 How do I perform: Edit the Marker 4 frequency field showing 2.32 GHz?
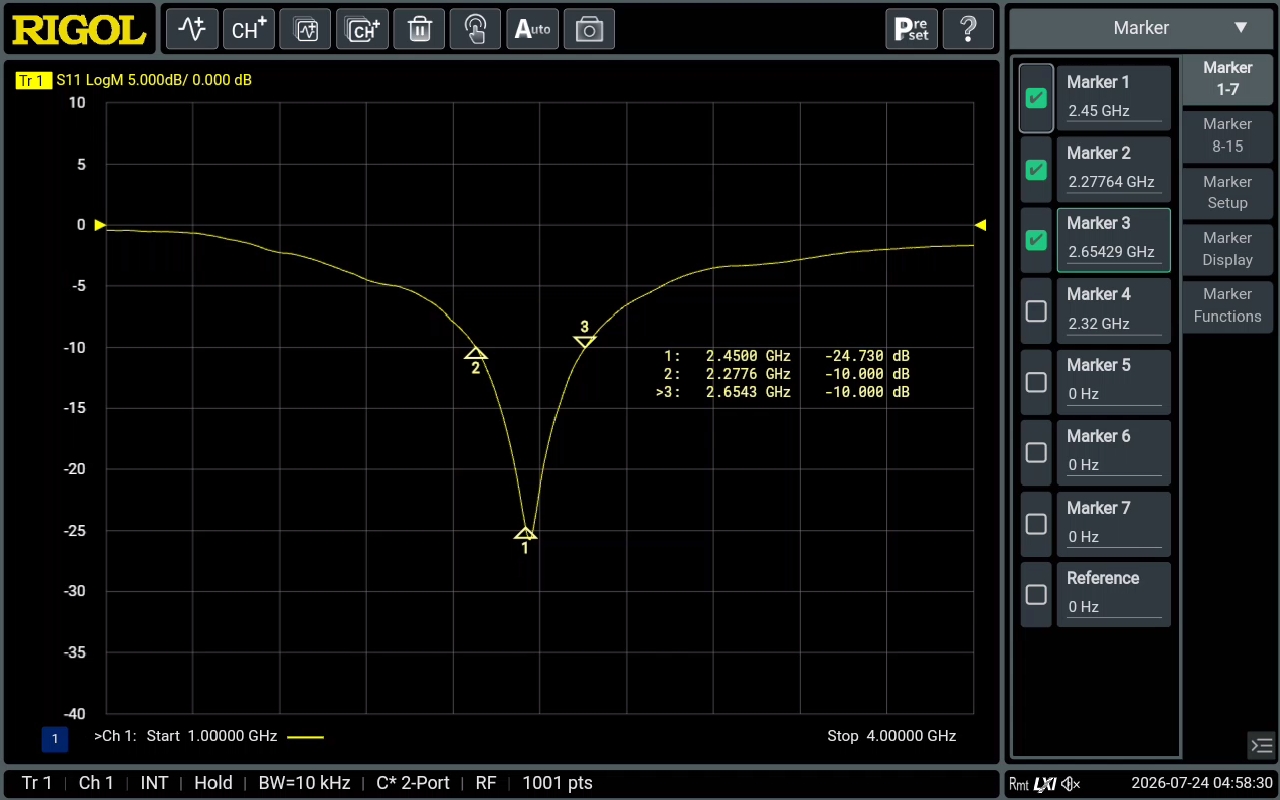pos(1114,324)
